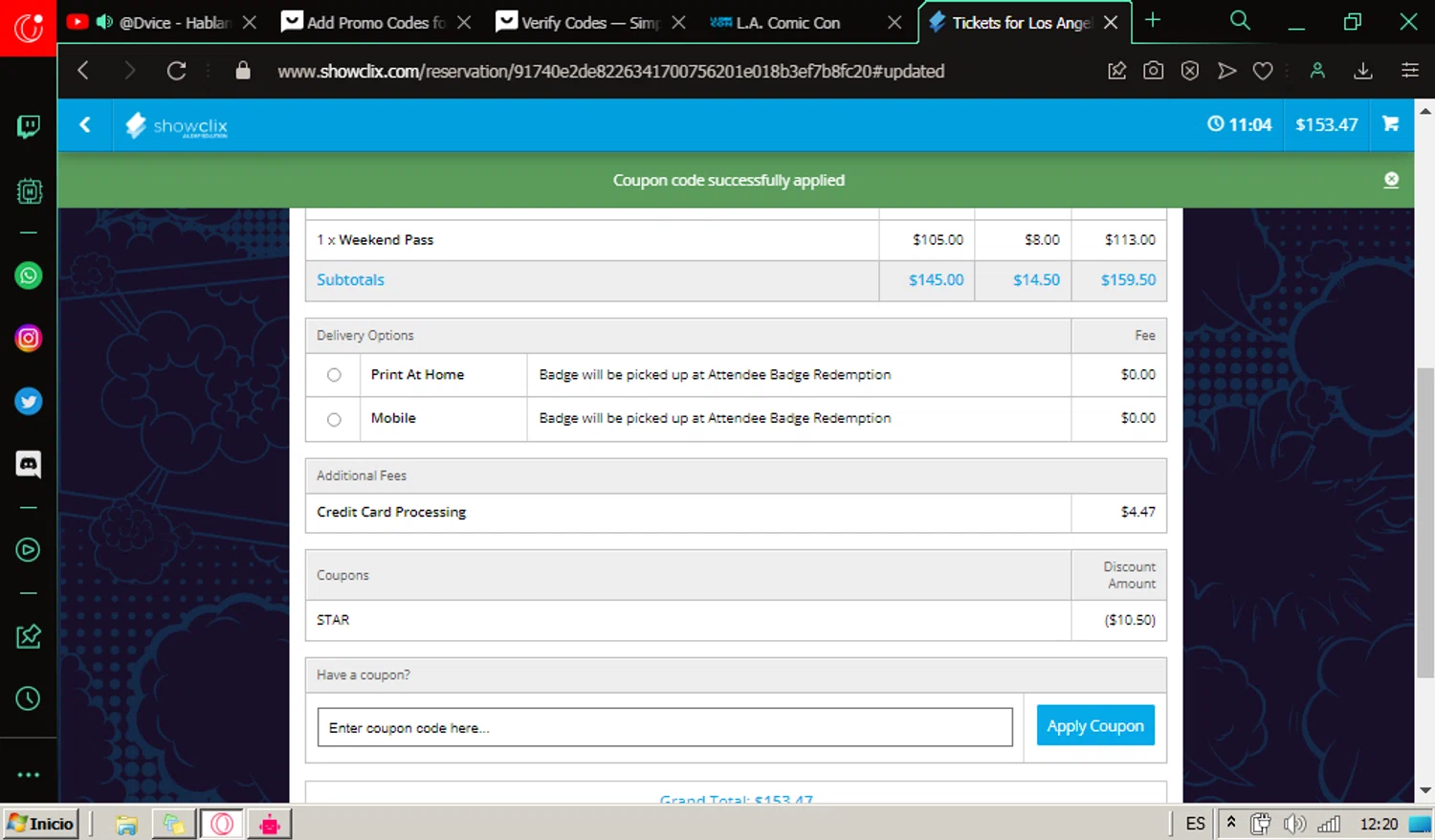Open GX Control in the sidebar
1435x840 pixels.
click(29, 191)
